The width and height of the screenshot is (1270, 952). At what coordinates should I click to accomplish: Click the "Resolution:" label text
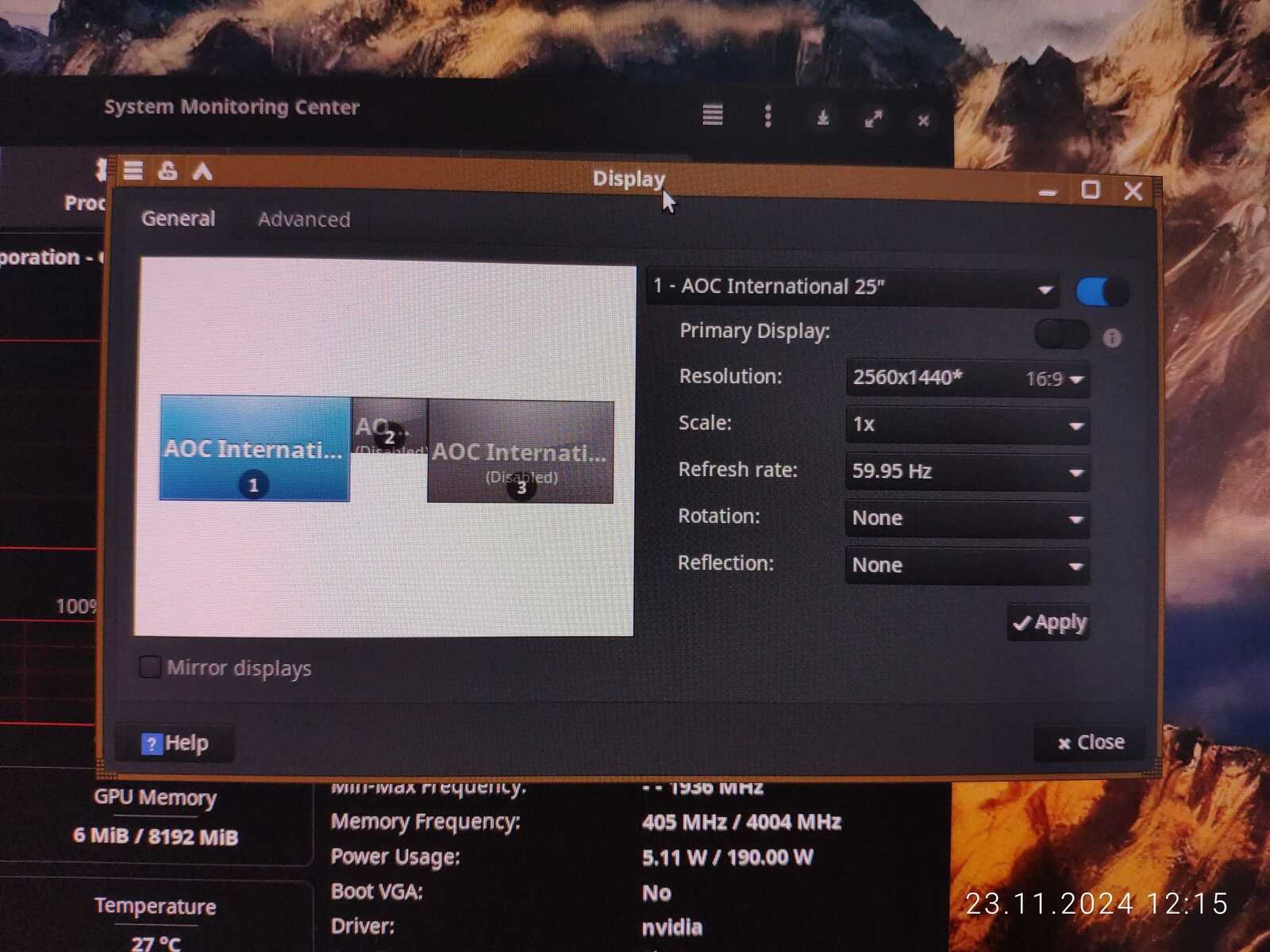pyautogui.click(x=730, y=376)
